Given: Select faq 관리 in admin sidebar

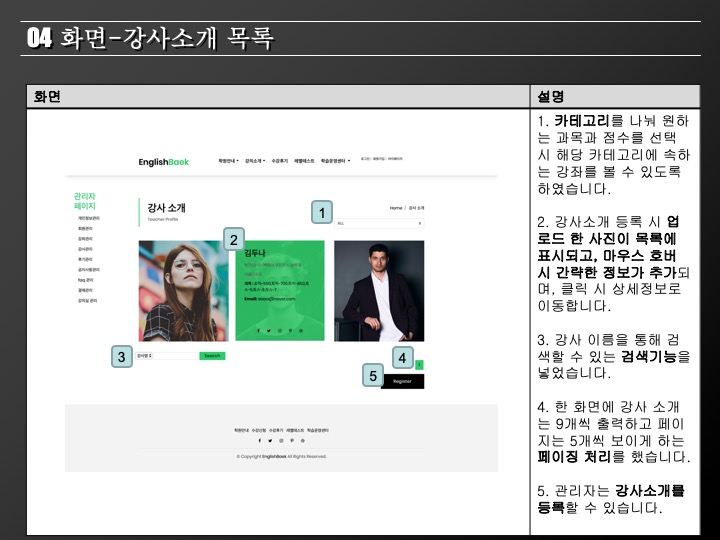Looking at the screenshot, I should coord(85,280).
